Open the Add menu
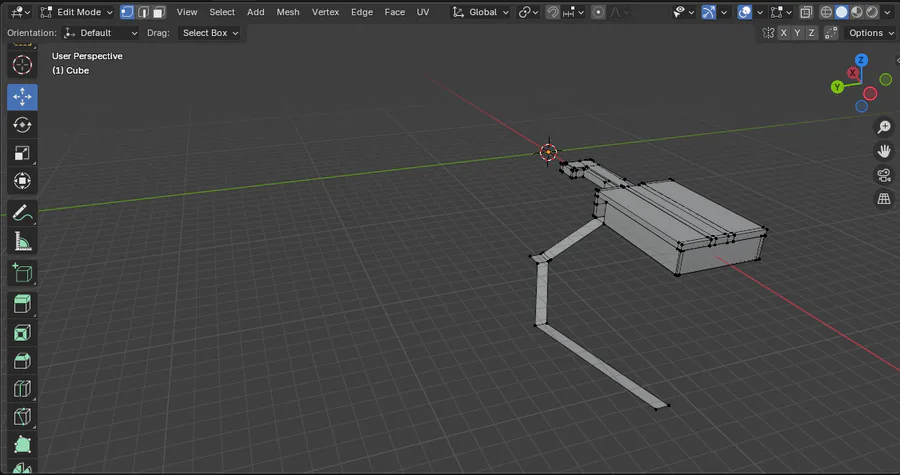Viewport: 900px width, 475px height. [x=255, y=12]
